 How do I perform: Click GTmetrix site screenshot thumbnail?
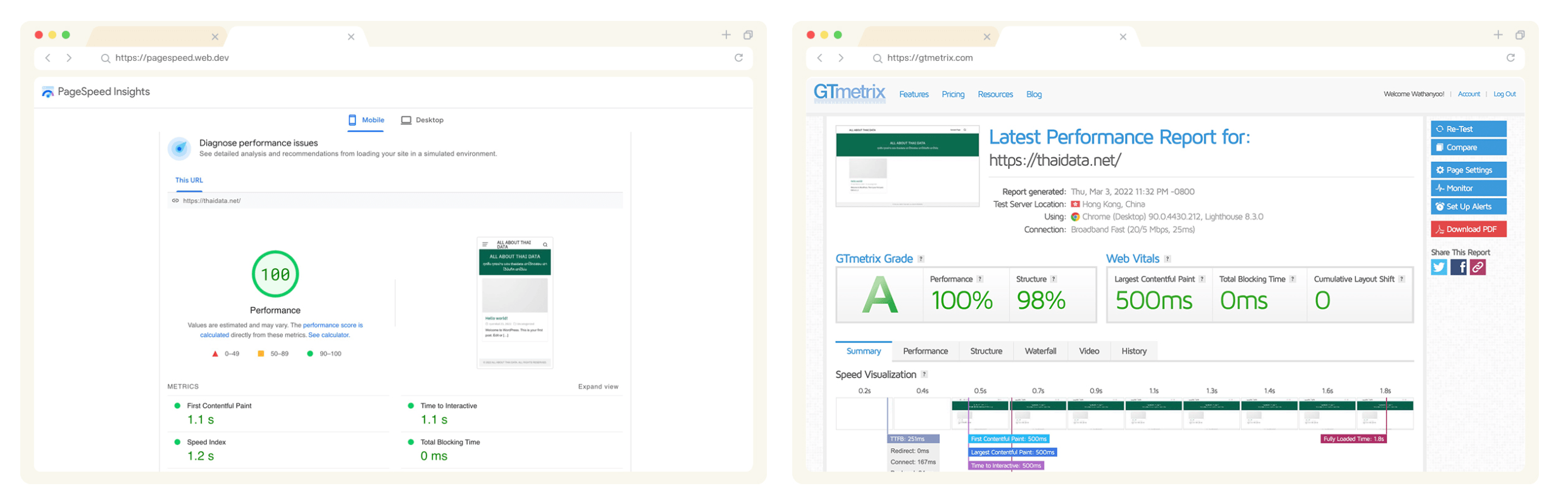tap(907, 166)
